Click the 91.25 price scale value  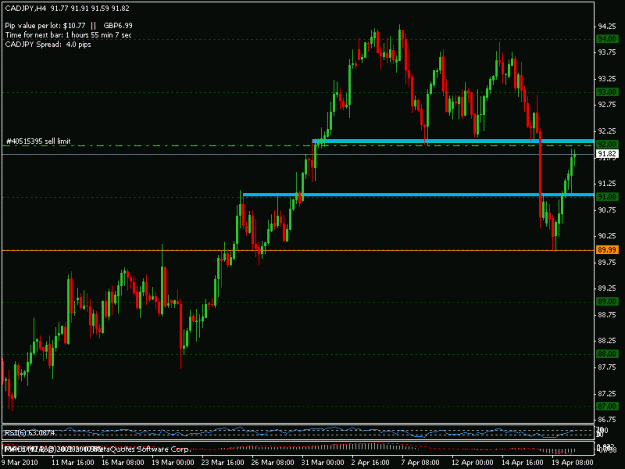[x=607, y=183]
